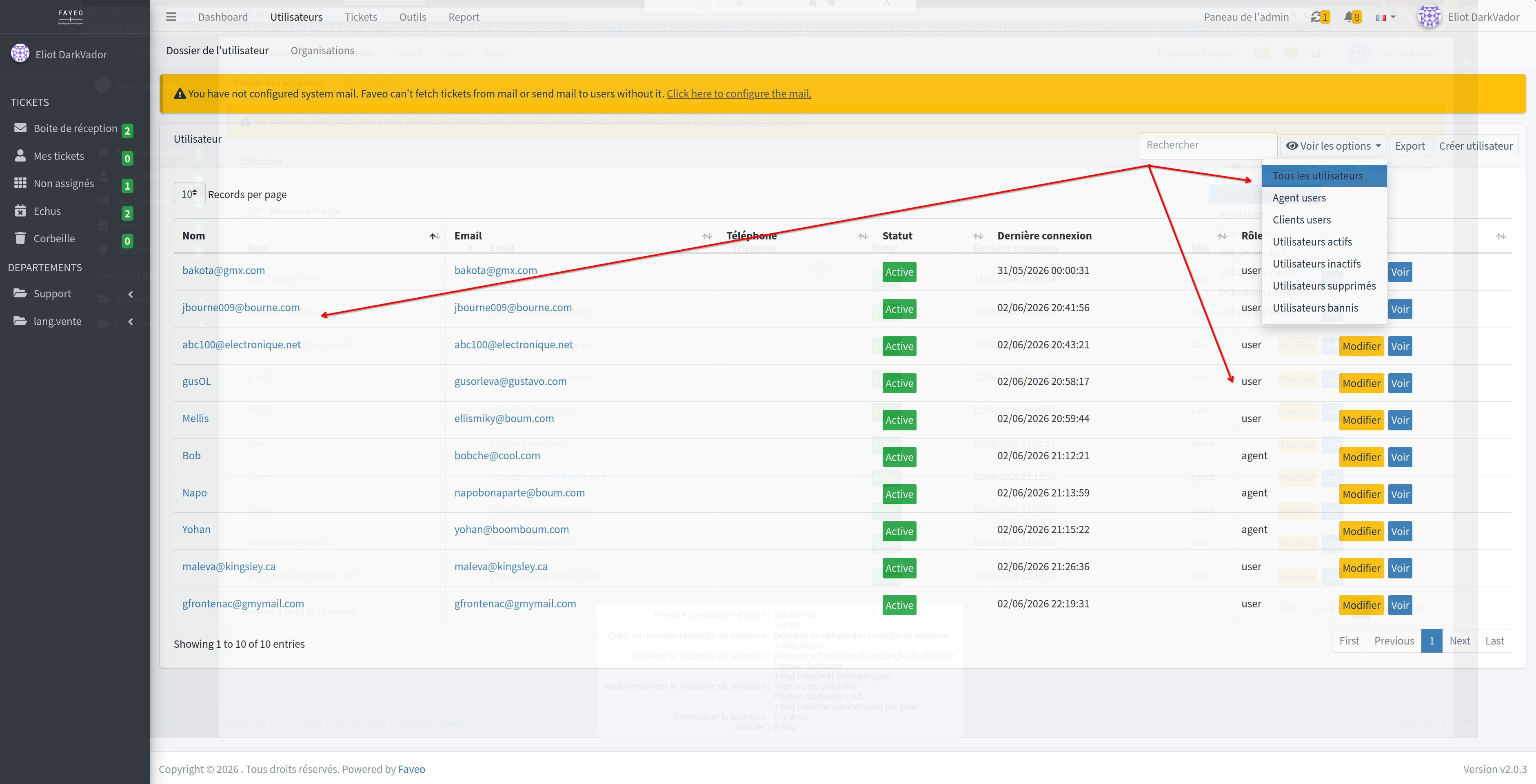Click Voir for bakota@gmx.com row
Image resolution: width=1536 pixels, height=784 pixels.
tap(1400, 272)
